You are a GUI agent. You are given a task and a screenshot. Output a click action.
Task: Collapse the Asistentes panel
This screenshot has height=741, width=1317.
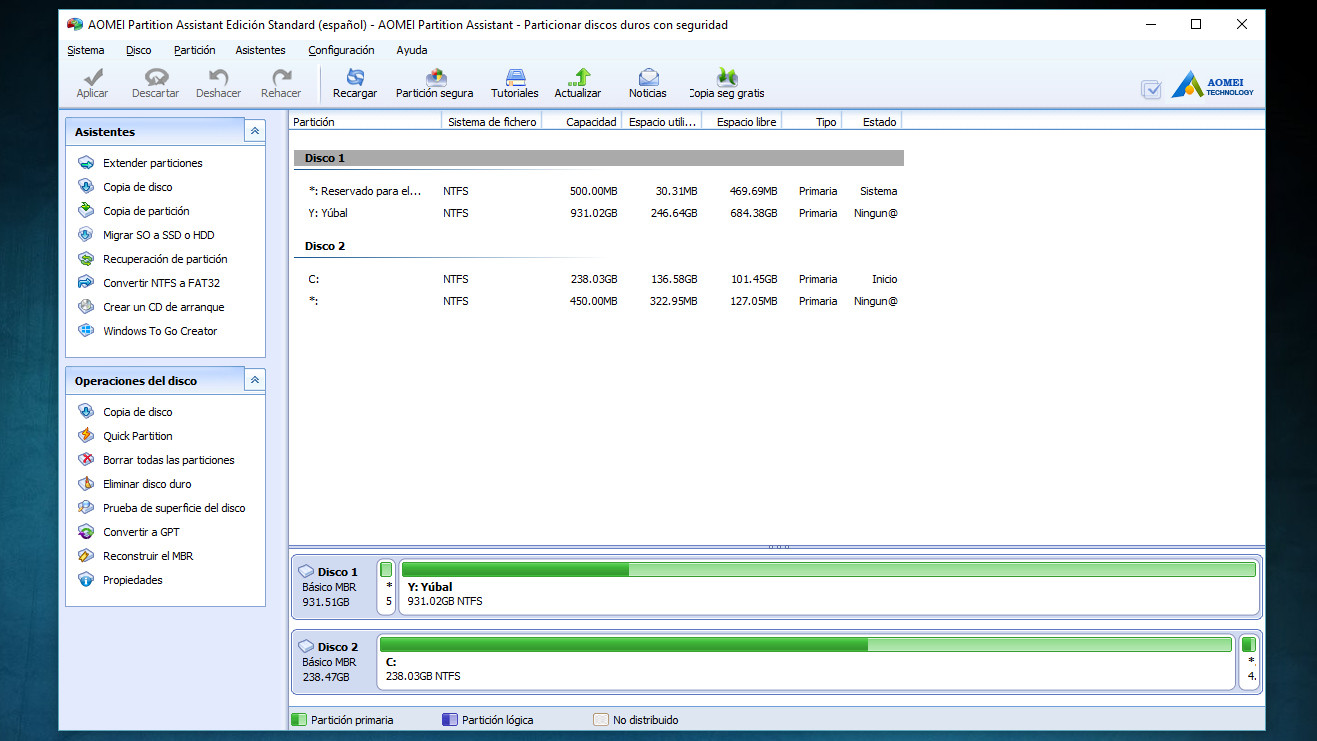tap(255, 131)
